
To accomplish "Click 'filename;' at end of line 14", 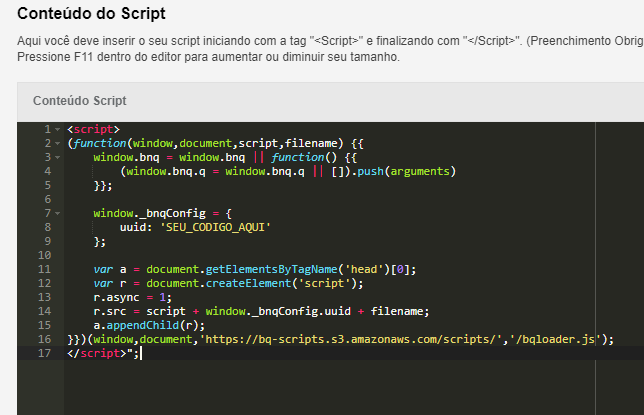I will [x=400, y=311].
